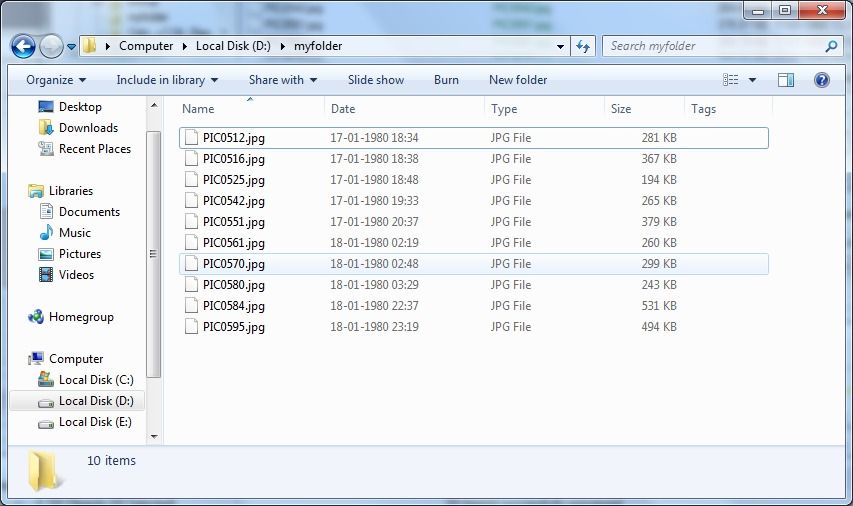
Task: Click myfolder in the address breadcrumb
Action: [318, 46]
